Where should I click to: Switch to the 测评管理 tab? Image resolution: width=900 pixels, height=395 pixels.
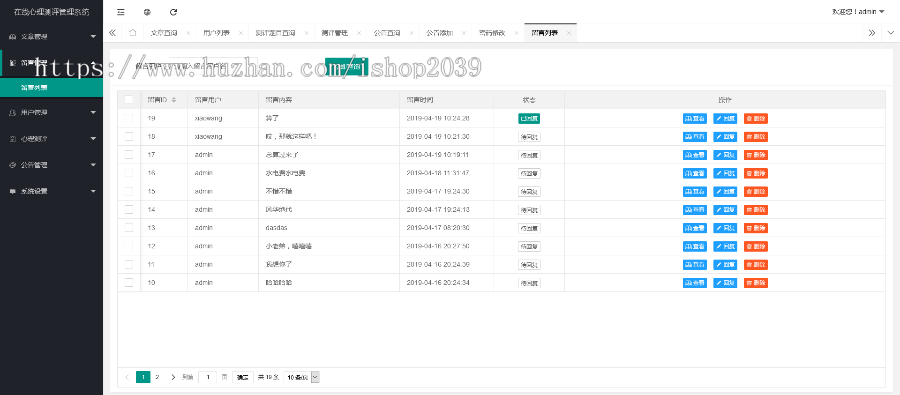[x=335, y=33]
